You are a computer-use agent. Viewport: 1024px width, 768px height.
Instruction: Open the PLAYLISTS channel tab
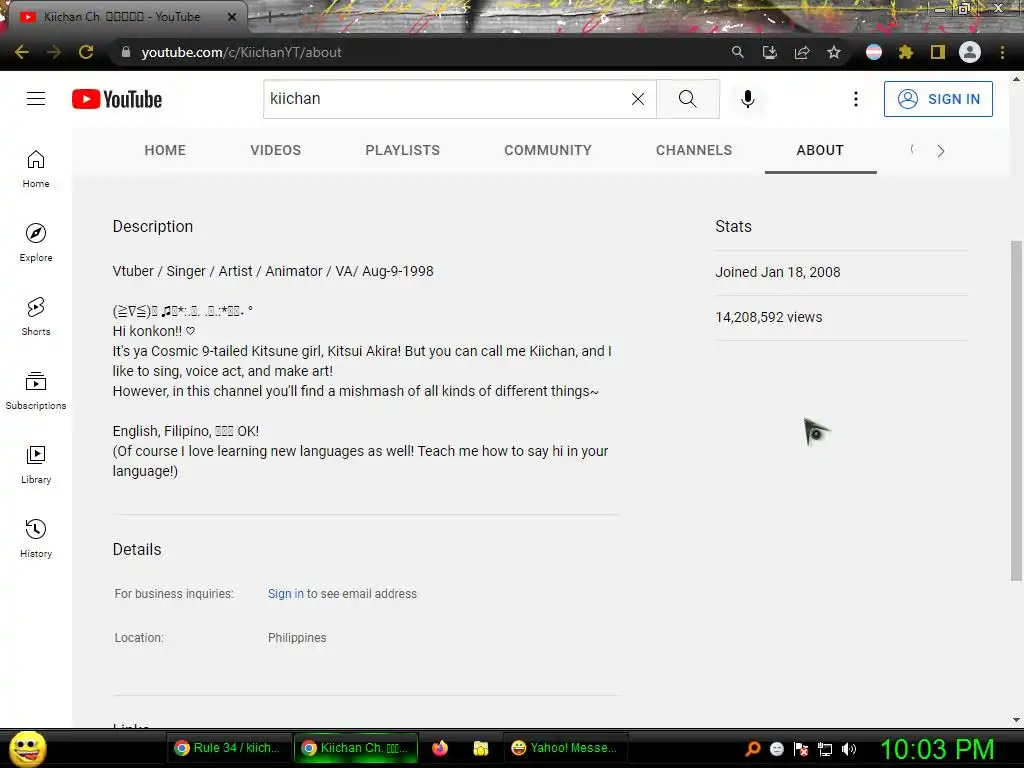pyautogui.click(x=402, y=150)
